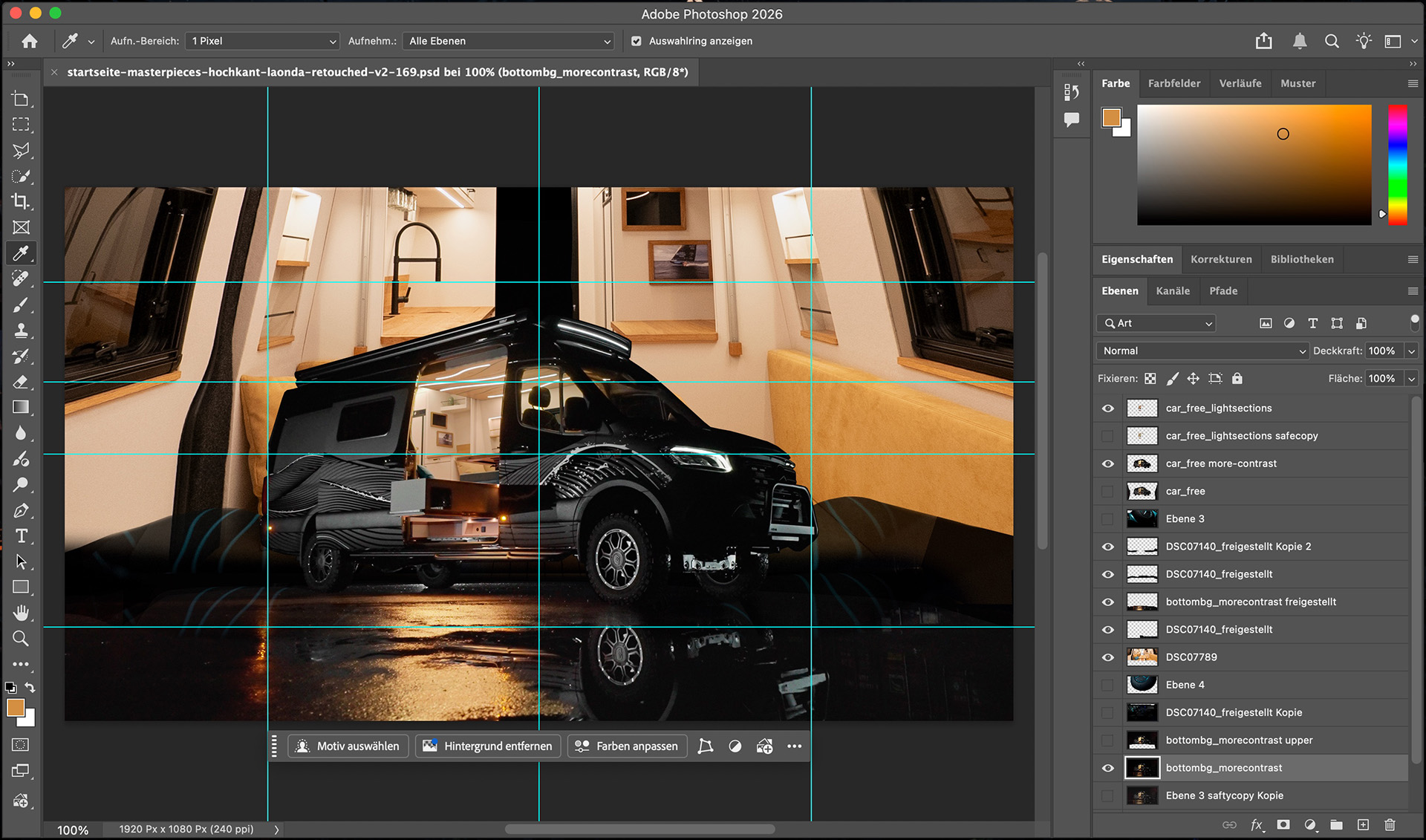Image resolution: width=1426 pixels, height=840 pixels.
Task: Click the Motiv auswählen button
Action: point(348,746)
